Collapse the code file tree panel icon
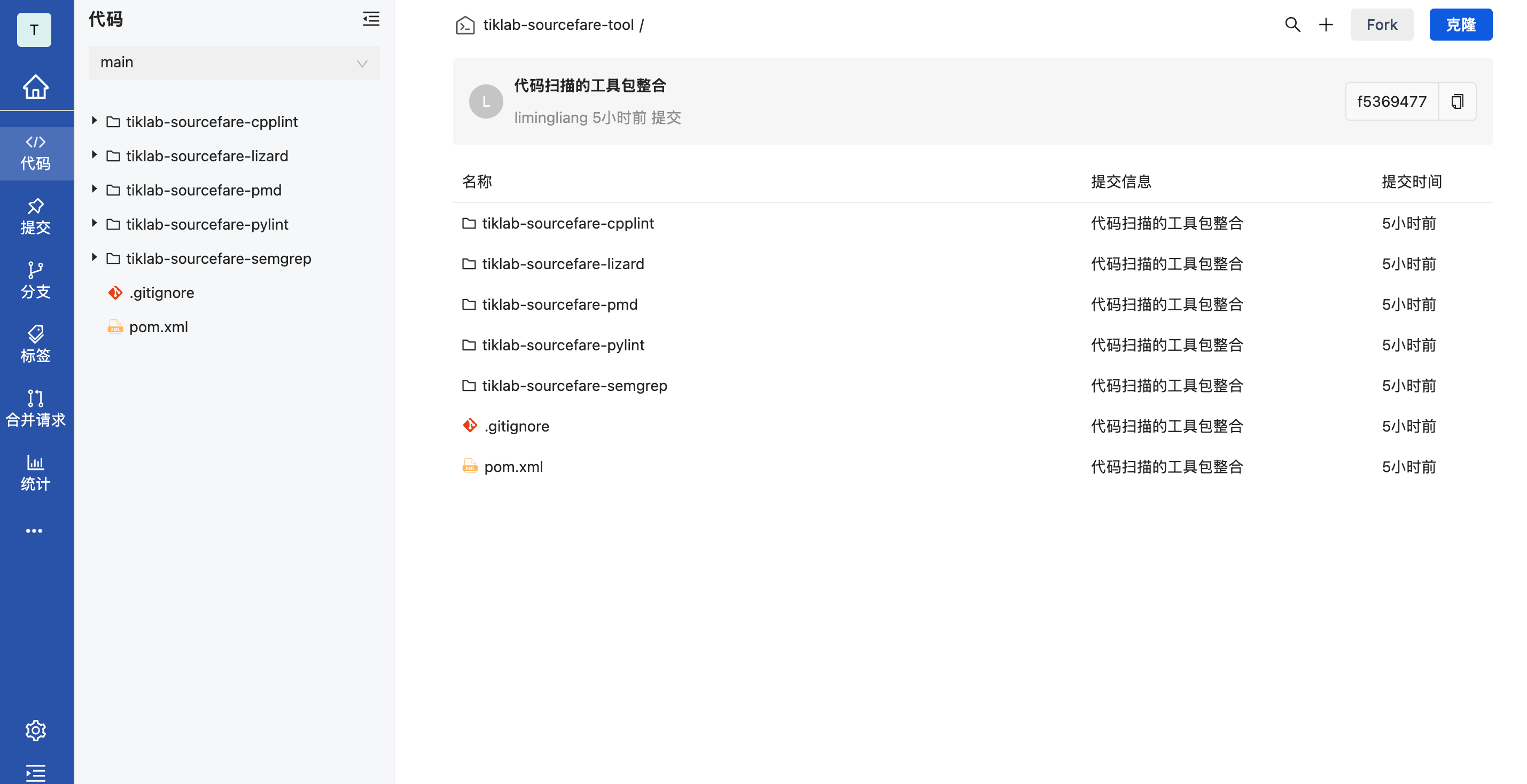 371,19
